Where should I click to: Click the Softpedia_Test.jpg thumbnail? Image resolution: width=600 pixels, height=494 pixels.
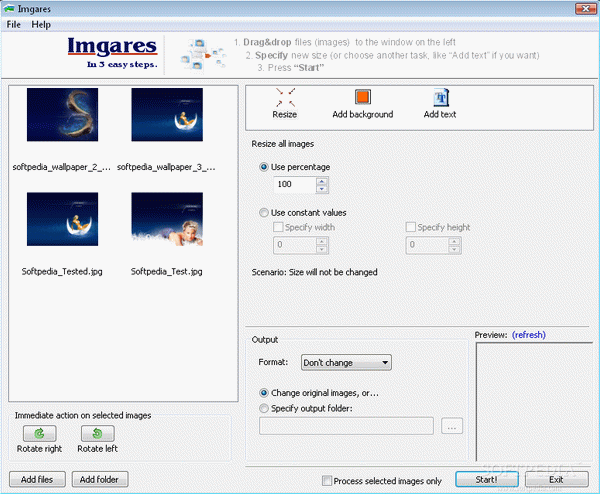point(167,220)
